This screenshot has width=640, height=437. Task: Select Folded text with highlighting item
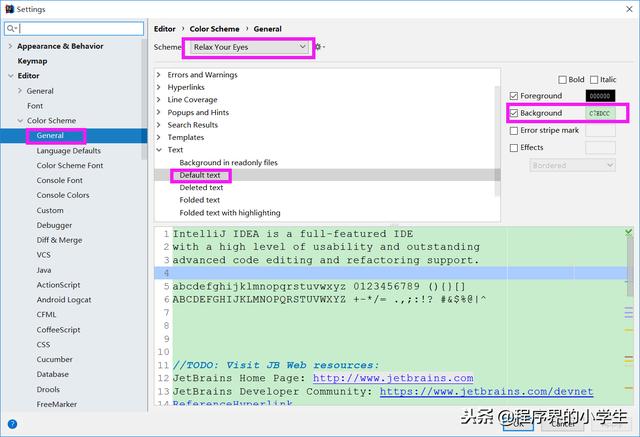click(x=230, y=213)
